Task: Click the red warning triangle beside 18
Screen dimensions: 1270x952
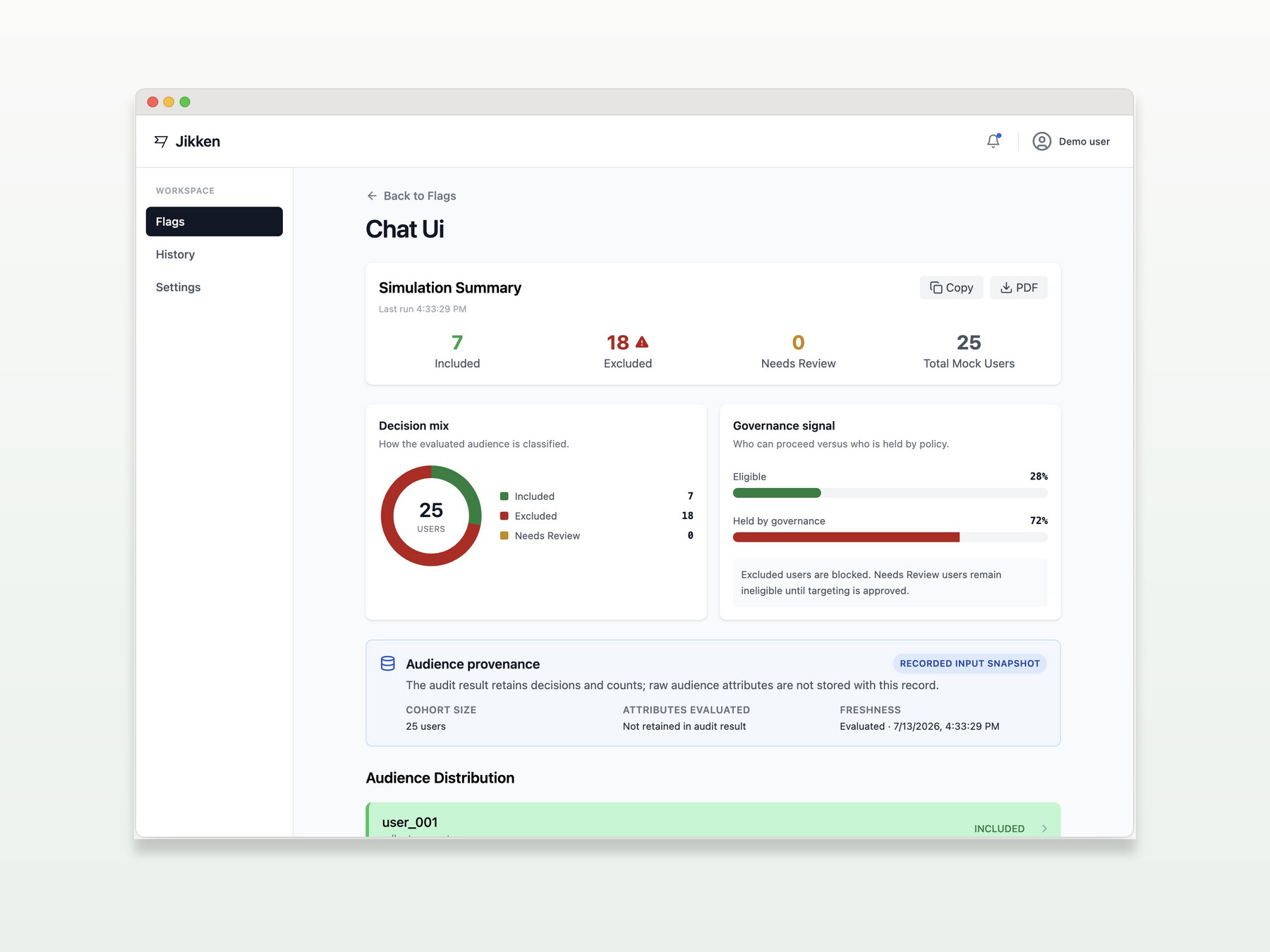Action: (x=642, y=342)
